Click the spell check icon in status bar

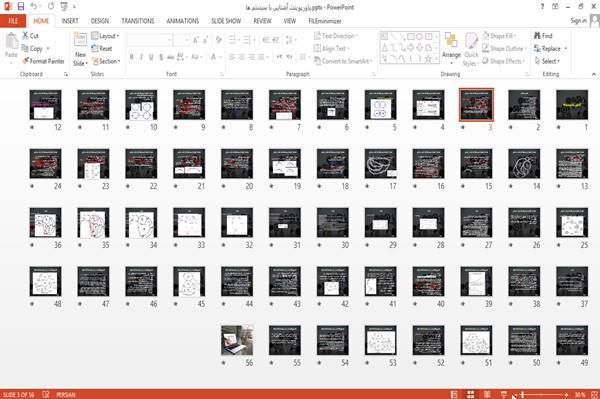coord(46,394)
